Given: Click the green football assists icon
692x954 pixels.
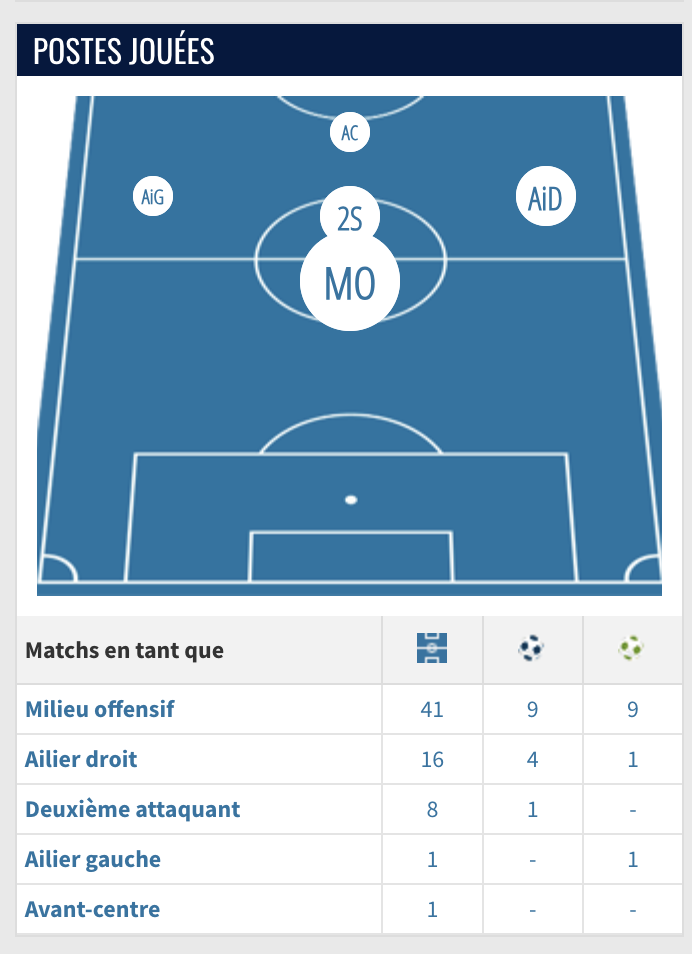Looking at the screenshot, I should point(631,649).
